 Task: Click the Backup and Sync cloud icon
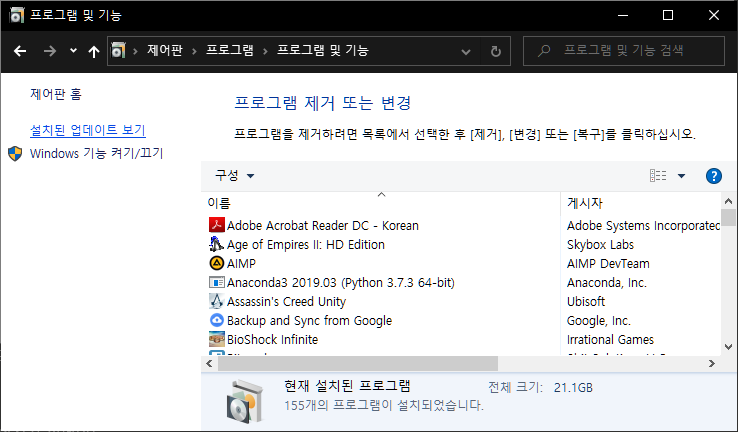tap(217, 320)
